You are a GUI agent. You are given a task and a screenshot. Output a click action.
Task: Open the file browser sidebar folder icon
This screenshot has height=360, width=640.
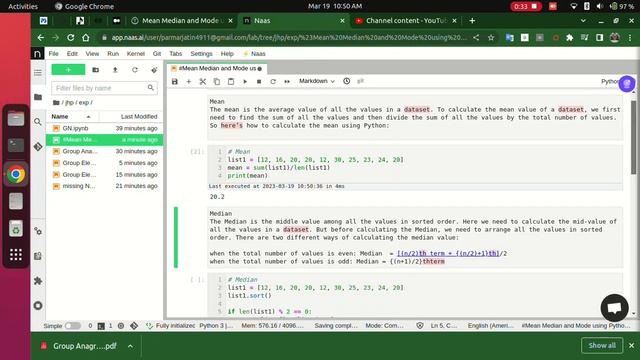pos(38,97)
